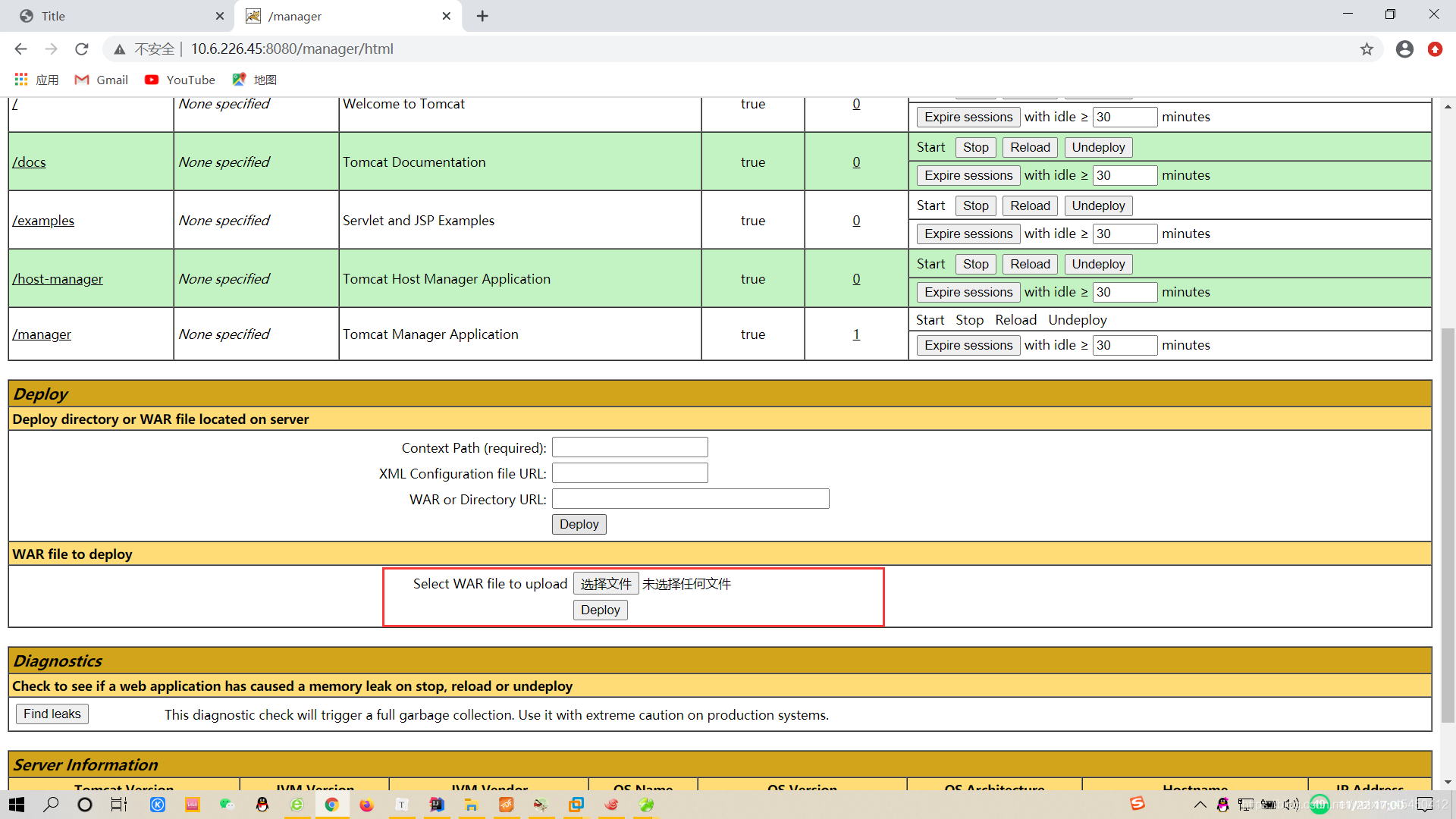The image size is (1456, 819).
Task: Expire sessions for /manager
Action: pos(968,345)
